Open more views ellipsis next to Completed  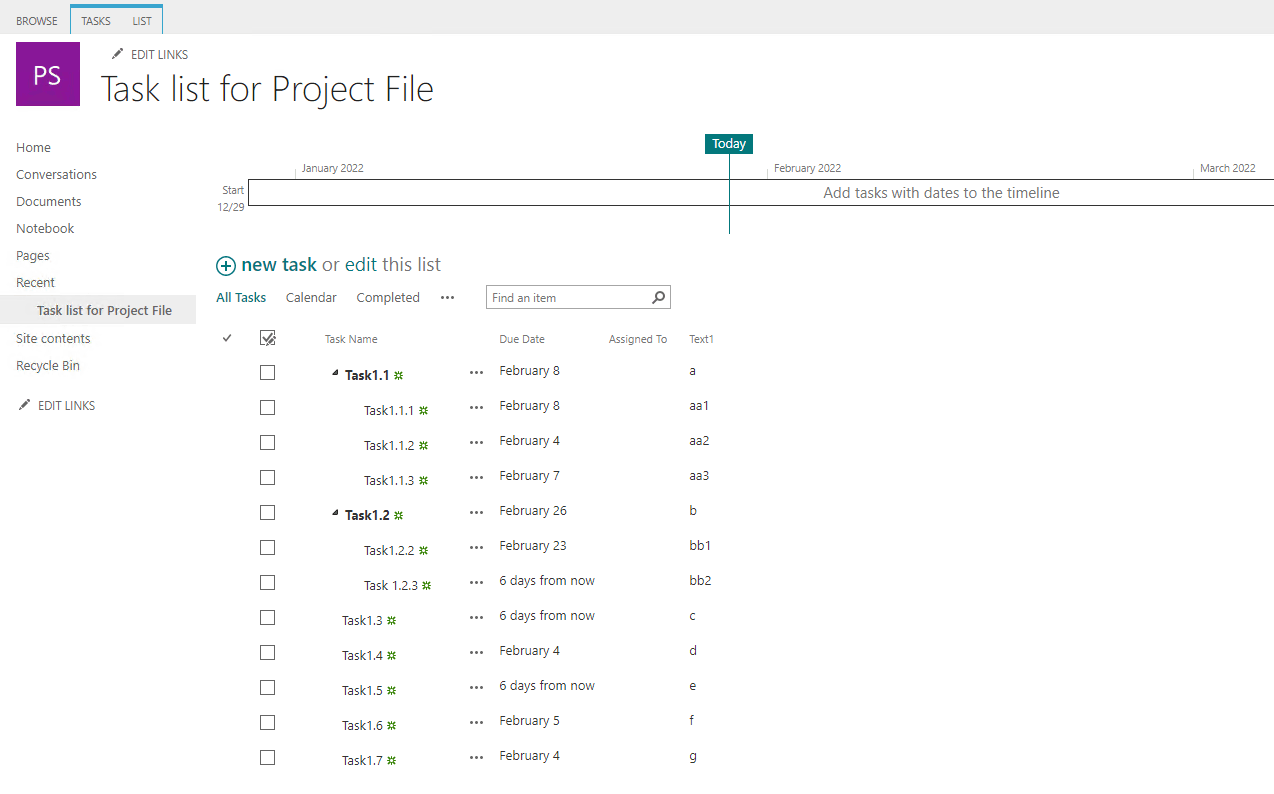447,298
